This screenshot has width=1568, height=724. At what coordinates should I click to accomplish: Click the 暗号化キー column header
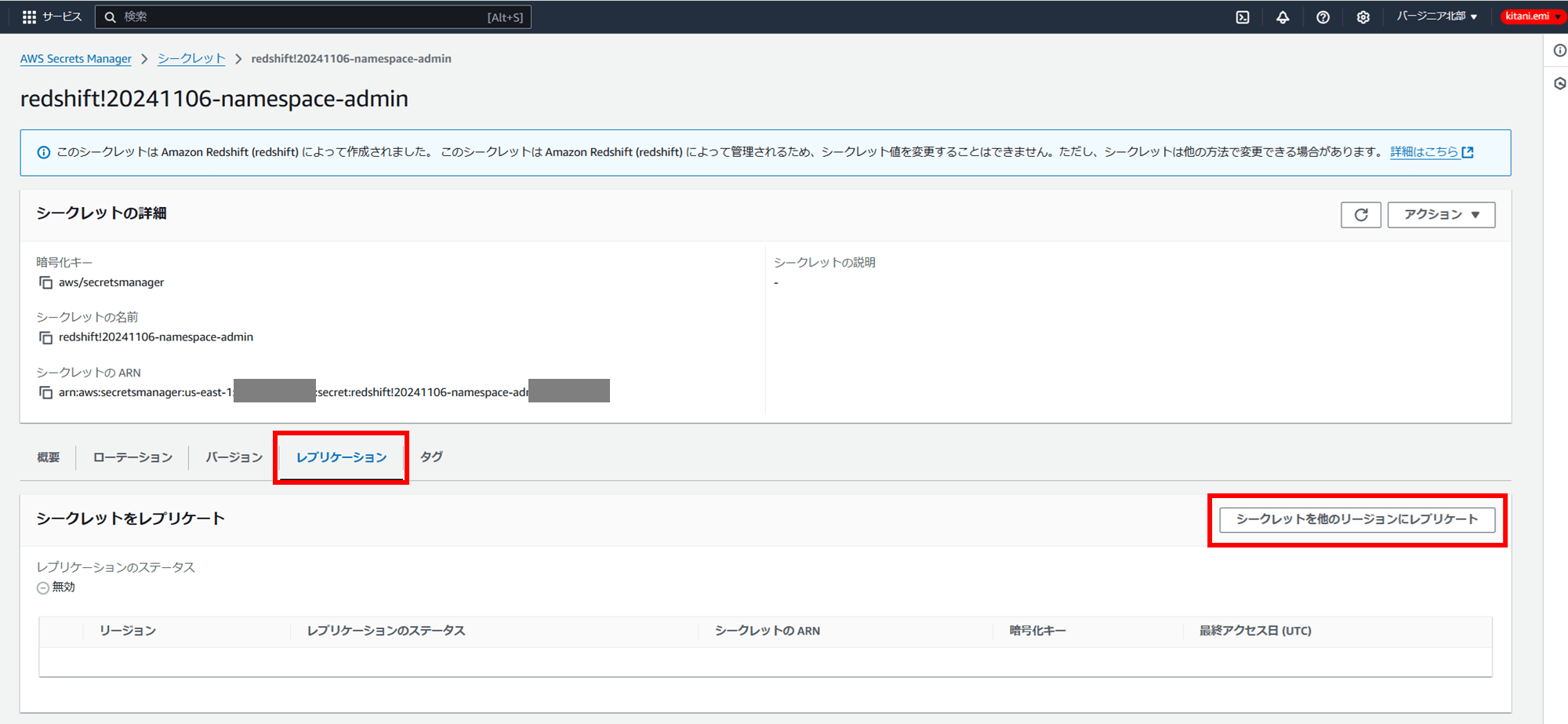click(1037, 631)
